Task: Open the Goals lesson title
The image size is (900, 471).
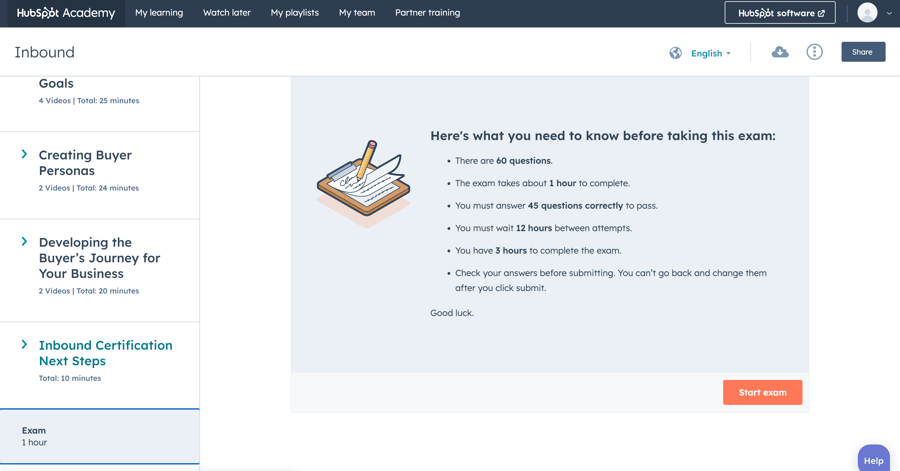Action: pyautogui.click(x=56, y=83)
